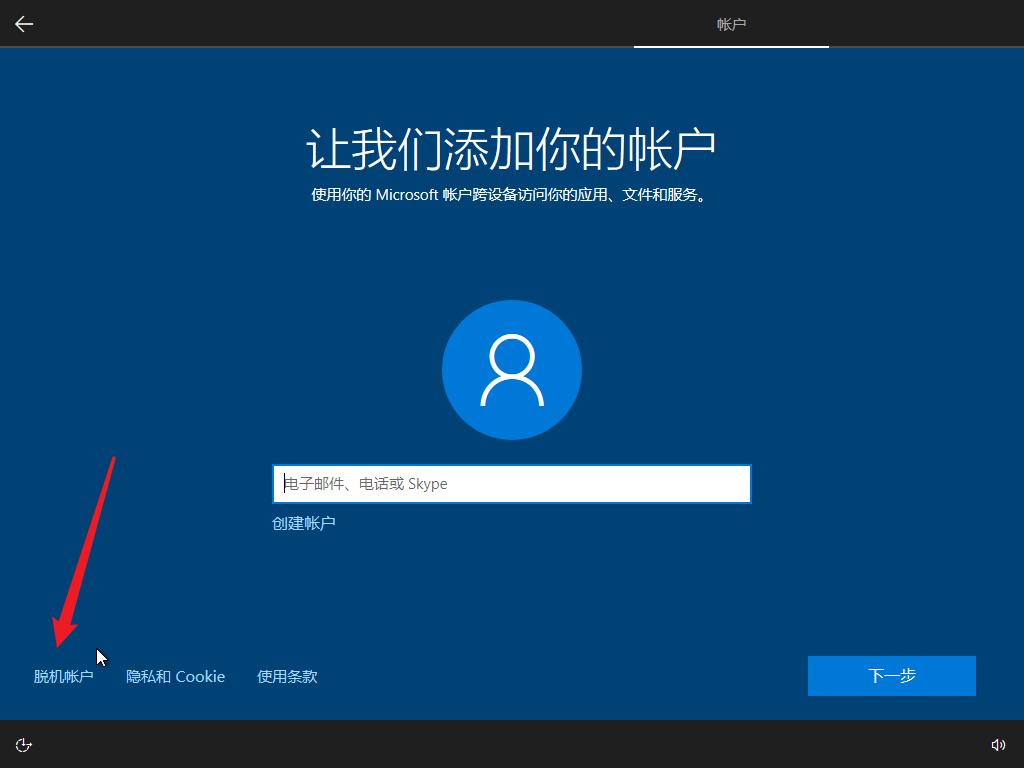Open 使用条款 terms of use
This screenshot has height=768, width=1024.
pos(287,676)
